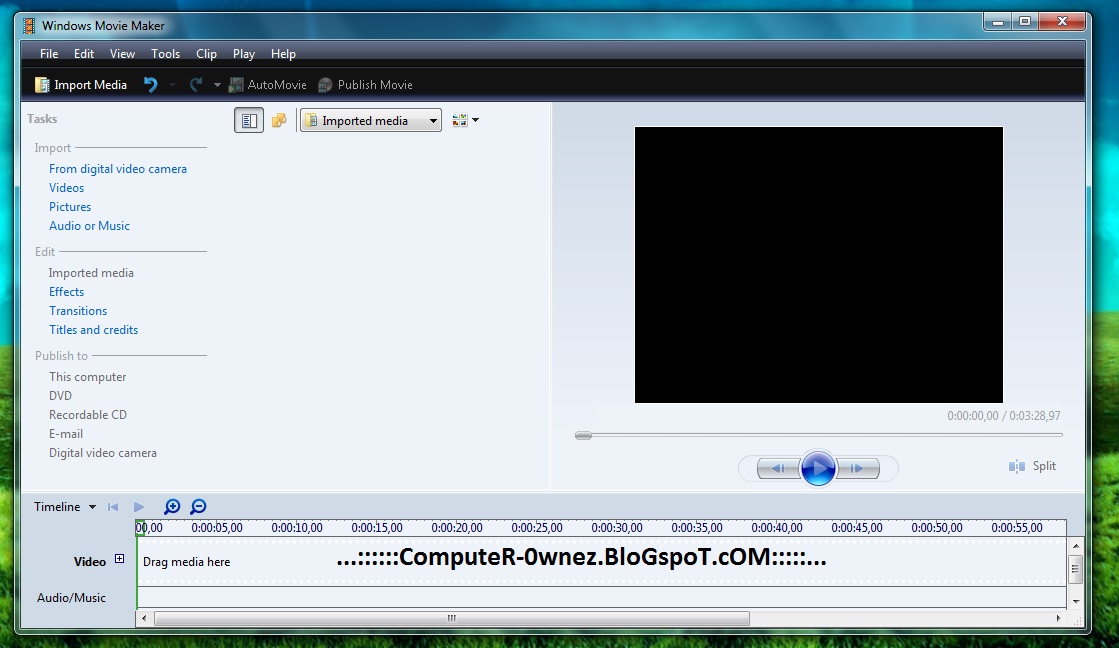Click the timeline scroll right arrow
Image resolution: width=1119 pixels, height=648 pixels.
[x=1058, y=618]
